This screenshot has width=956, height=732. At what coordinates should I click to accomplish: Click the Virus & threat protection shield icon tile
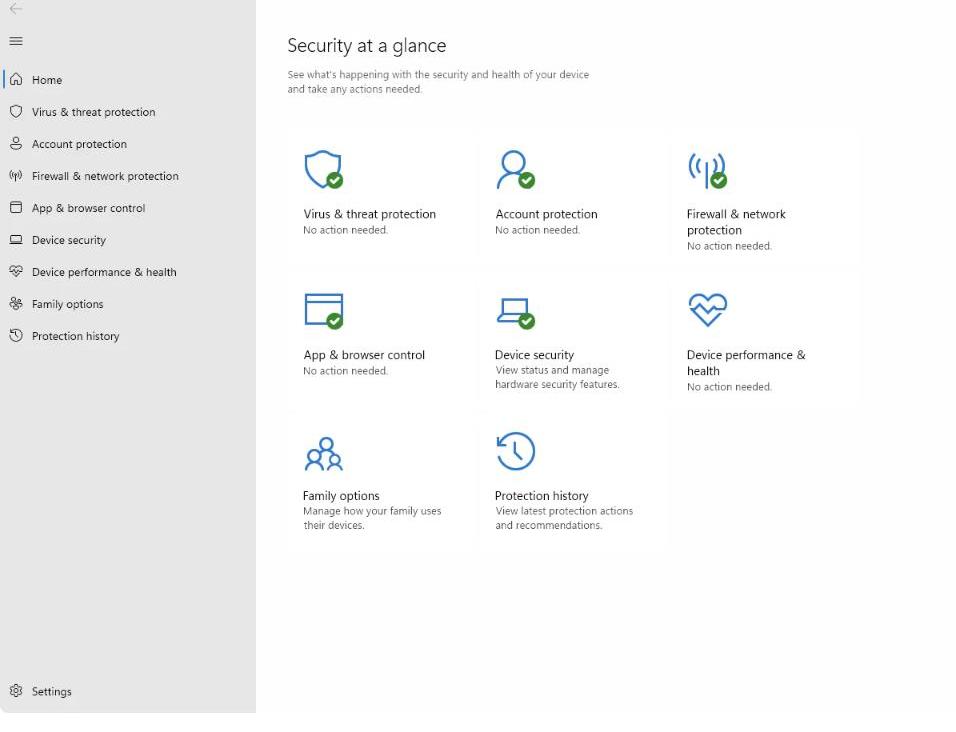(x=323, y=170)
